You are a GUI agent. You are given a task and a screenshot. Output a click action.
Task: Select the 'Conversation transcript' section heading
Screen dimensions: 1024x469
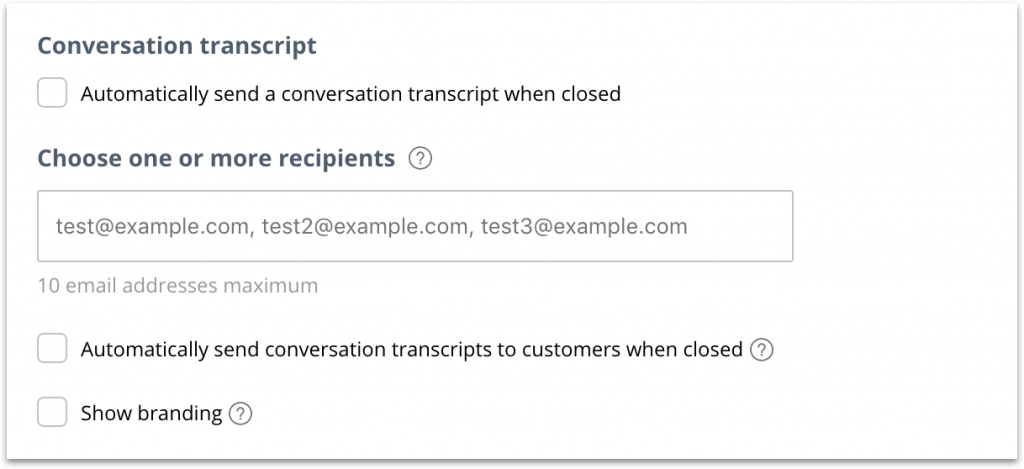point(177,46)
